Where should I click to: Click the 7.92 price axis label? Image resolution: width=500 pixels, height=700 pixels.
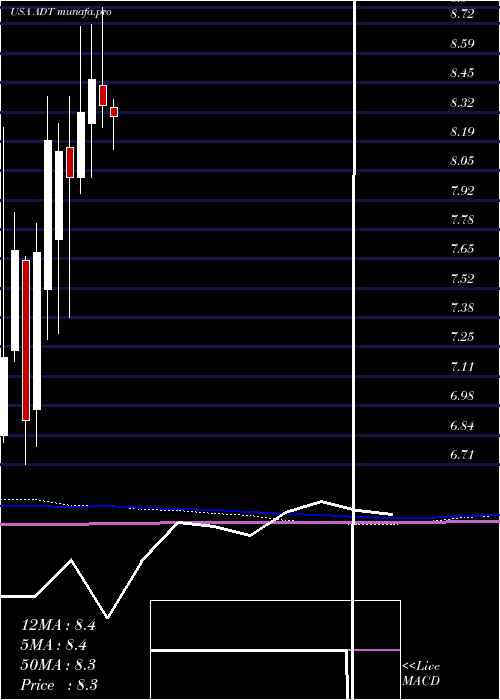click(462, 191)
